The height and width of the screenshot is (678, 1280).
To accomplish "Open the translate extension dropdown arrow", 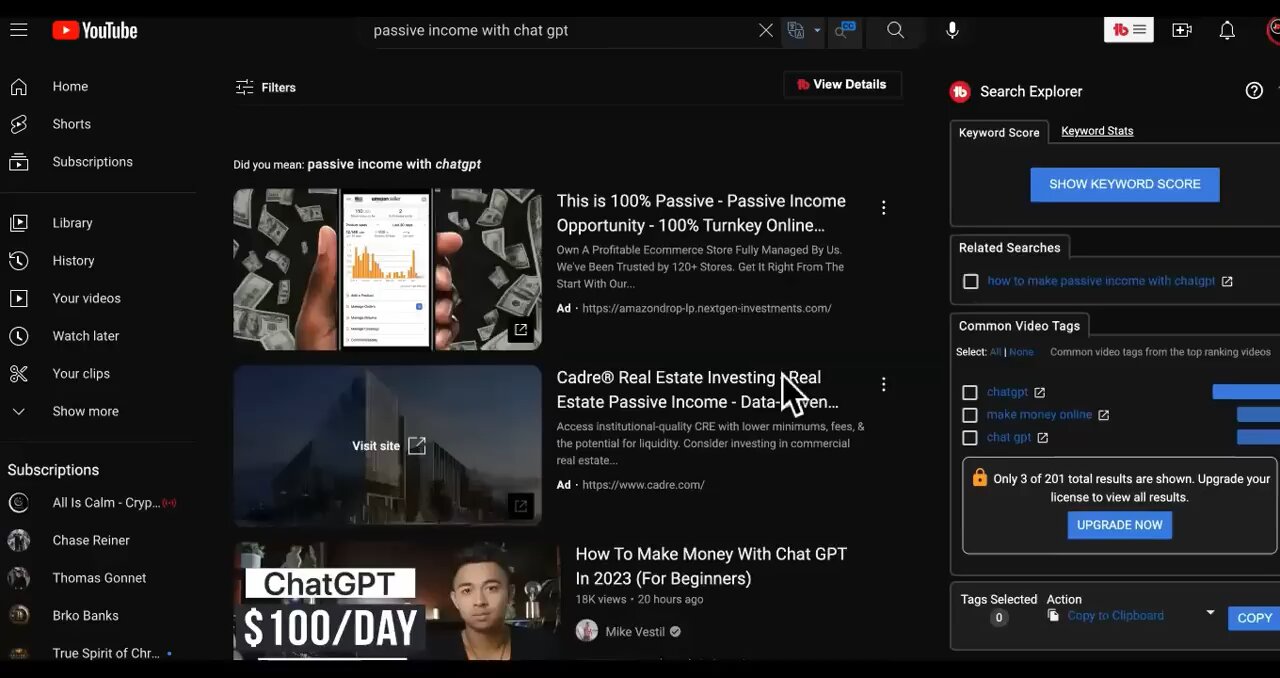I will 817,30.
